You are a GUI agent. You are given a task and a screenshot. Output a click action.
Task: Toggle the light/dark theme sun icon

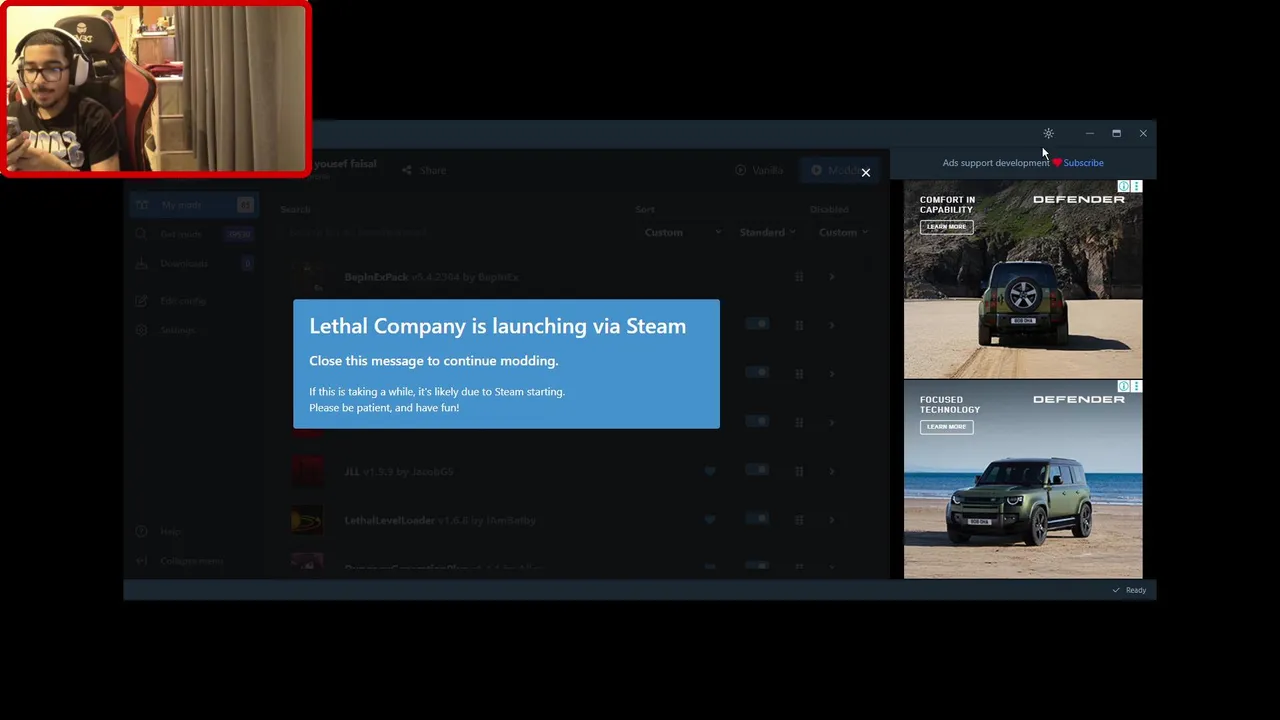click(1048, 133)
